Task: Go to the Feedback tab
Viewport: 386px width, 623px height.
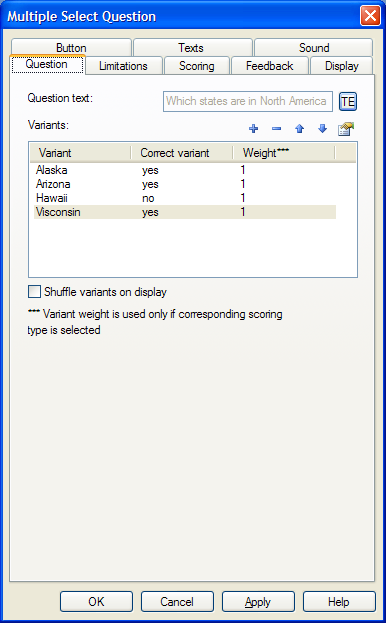Action: pyautogui.click(x=270, y=66)
